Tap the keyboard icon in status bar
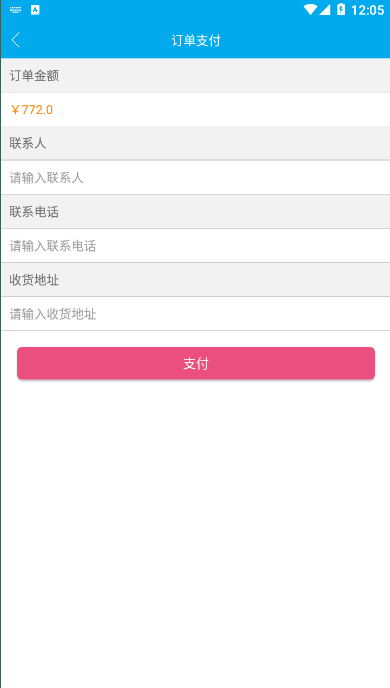This screenshot has height=688, width=390. [15, 10]
